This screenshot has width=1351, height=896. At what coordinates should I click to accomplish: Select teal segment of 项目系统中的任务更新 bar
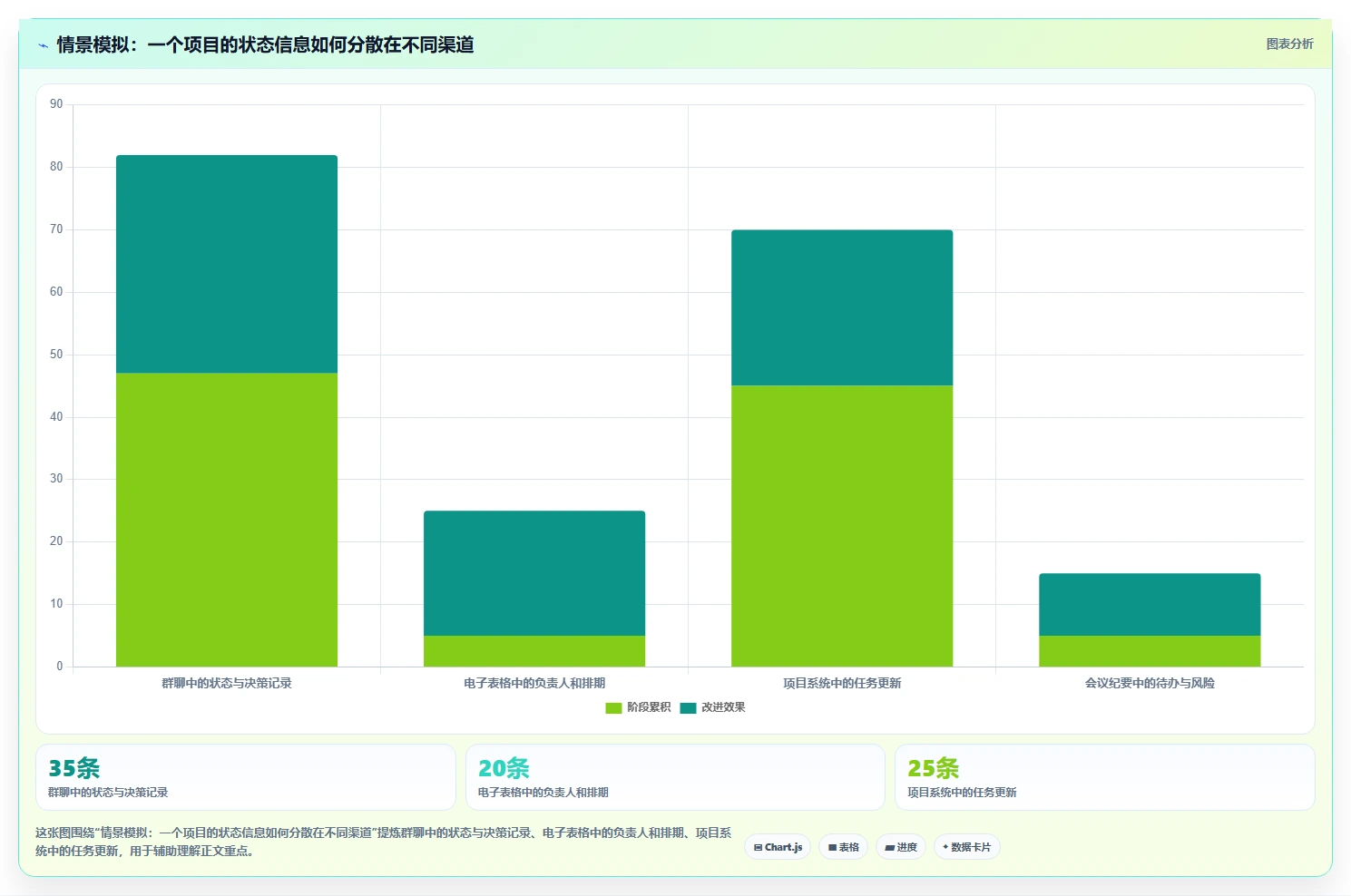(x=842, y=307)
